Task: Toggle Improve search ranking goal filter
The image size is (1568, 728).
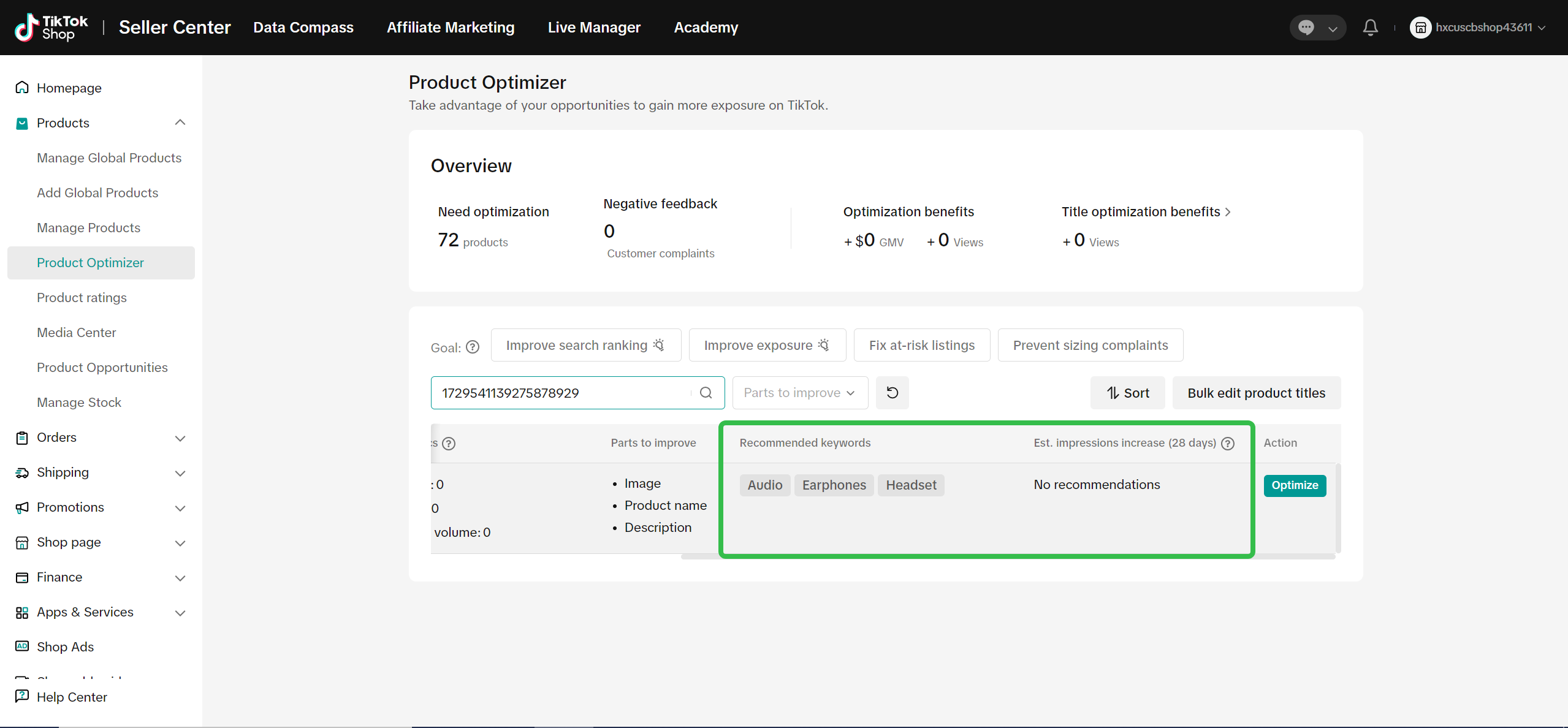Action: click(585, 345)
